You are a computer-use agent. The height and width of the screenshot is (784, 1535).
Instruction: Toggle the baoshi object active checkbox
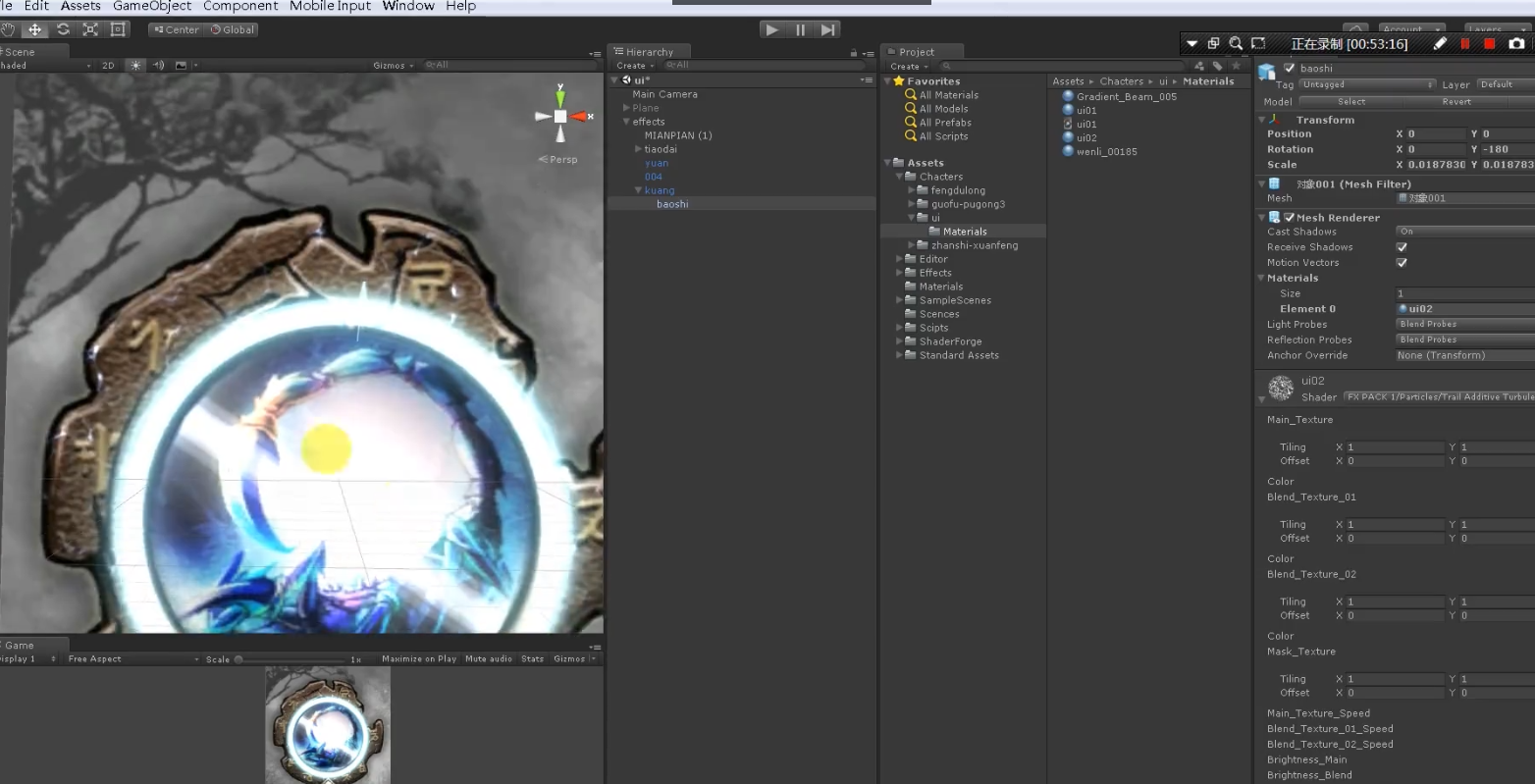1290,68
